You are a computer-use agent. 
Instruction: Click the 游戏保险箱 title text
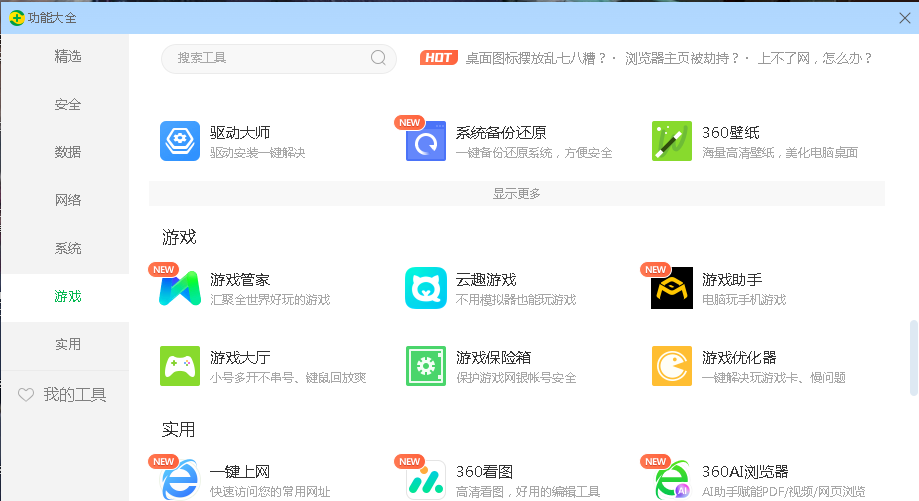(493, 357)
